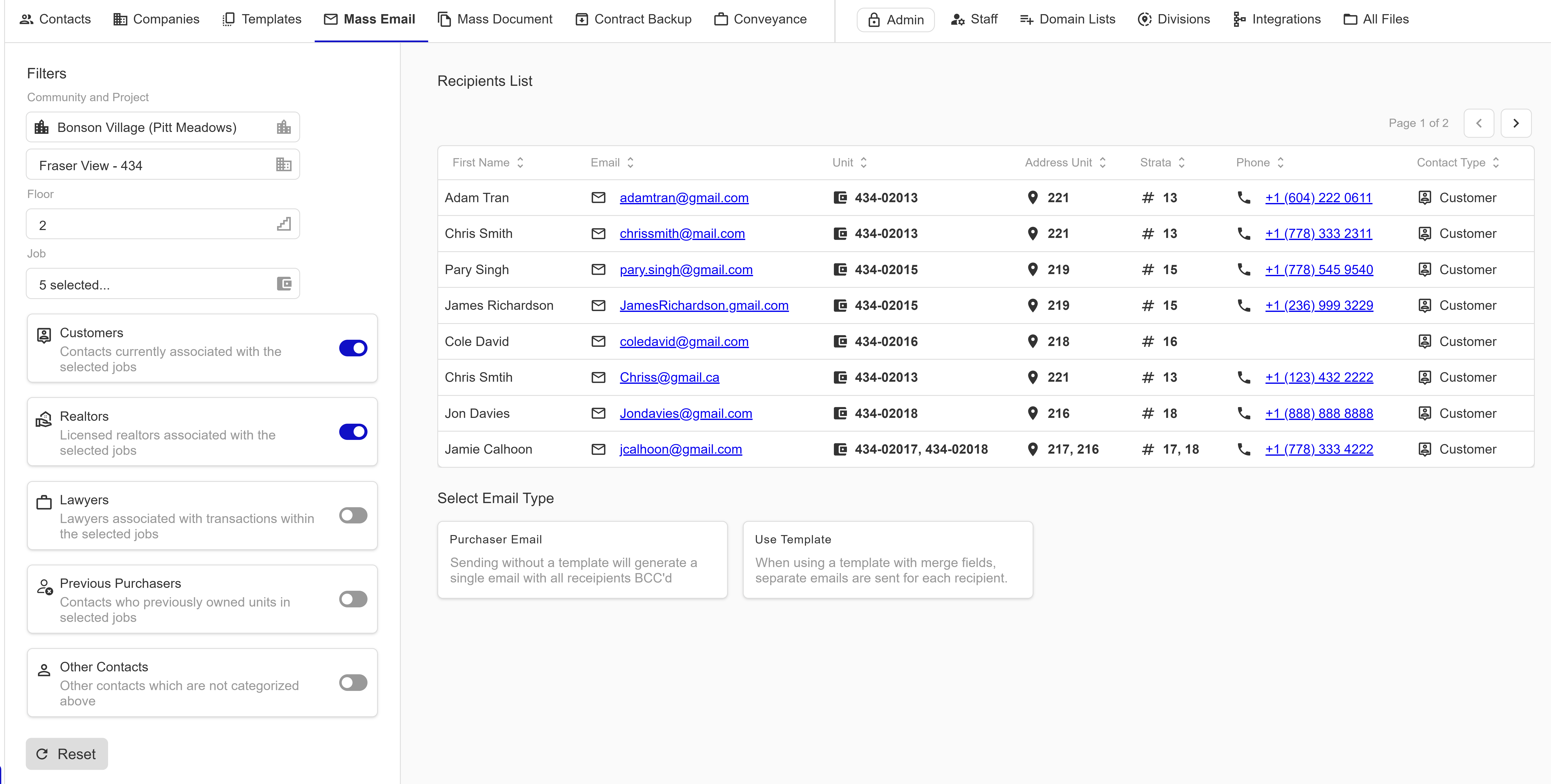
Task: Disable the Customers toggle
Action: click(x=353, y=348)
